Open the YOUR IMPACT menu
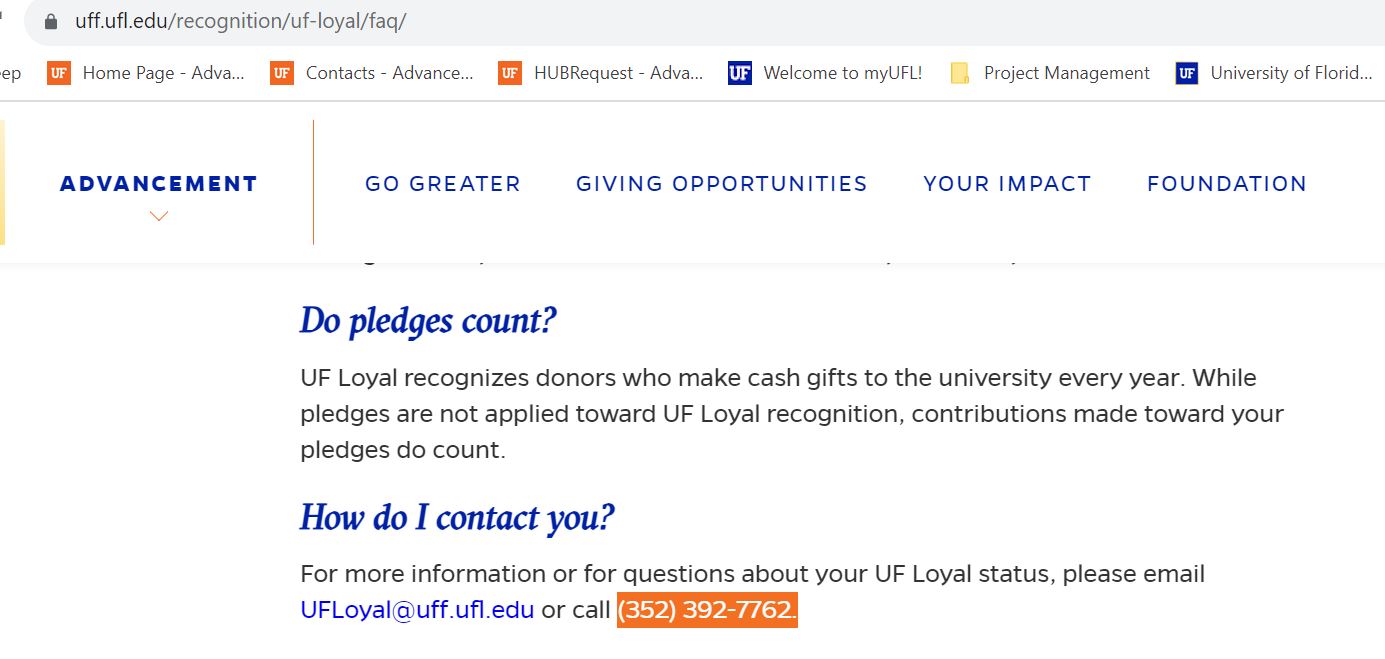1385x659 pixels. click(x=1007, y=184)
